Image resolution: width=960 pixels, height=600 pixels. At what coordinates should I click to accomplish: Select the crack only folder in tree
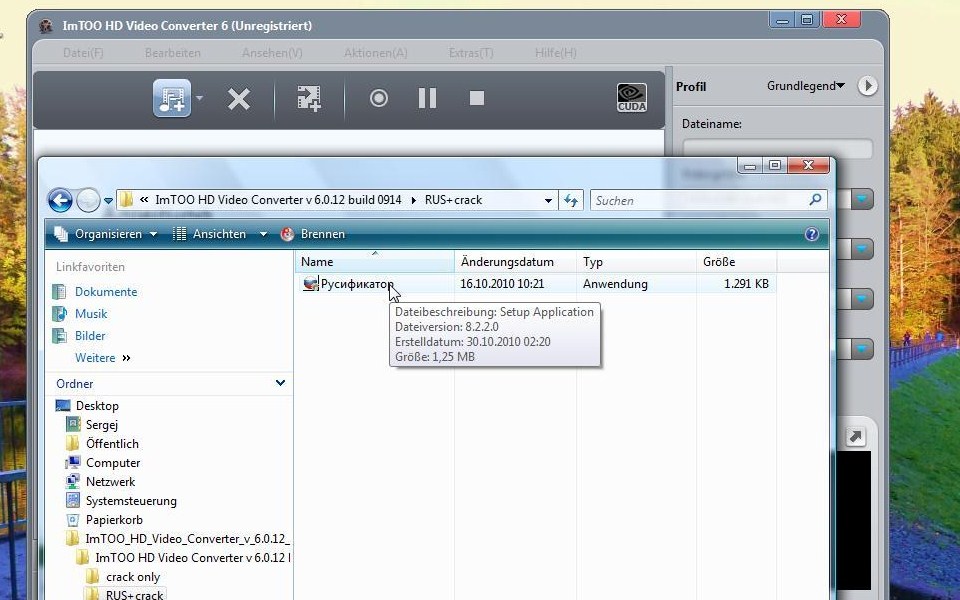click(x=133, y=577)
